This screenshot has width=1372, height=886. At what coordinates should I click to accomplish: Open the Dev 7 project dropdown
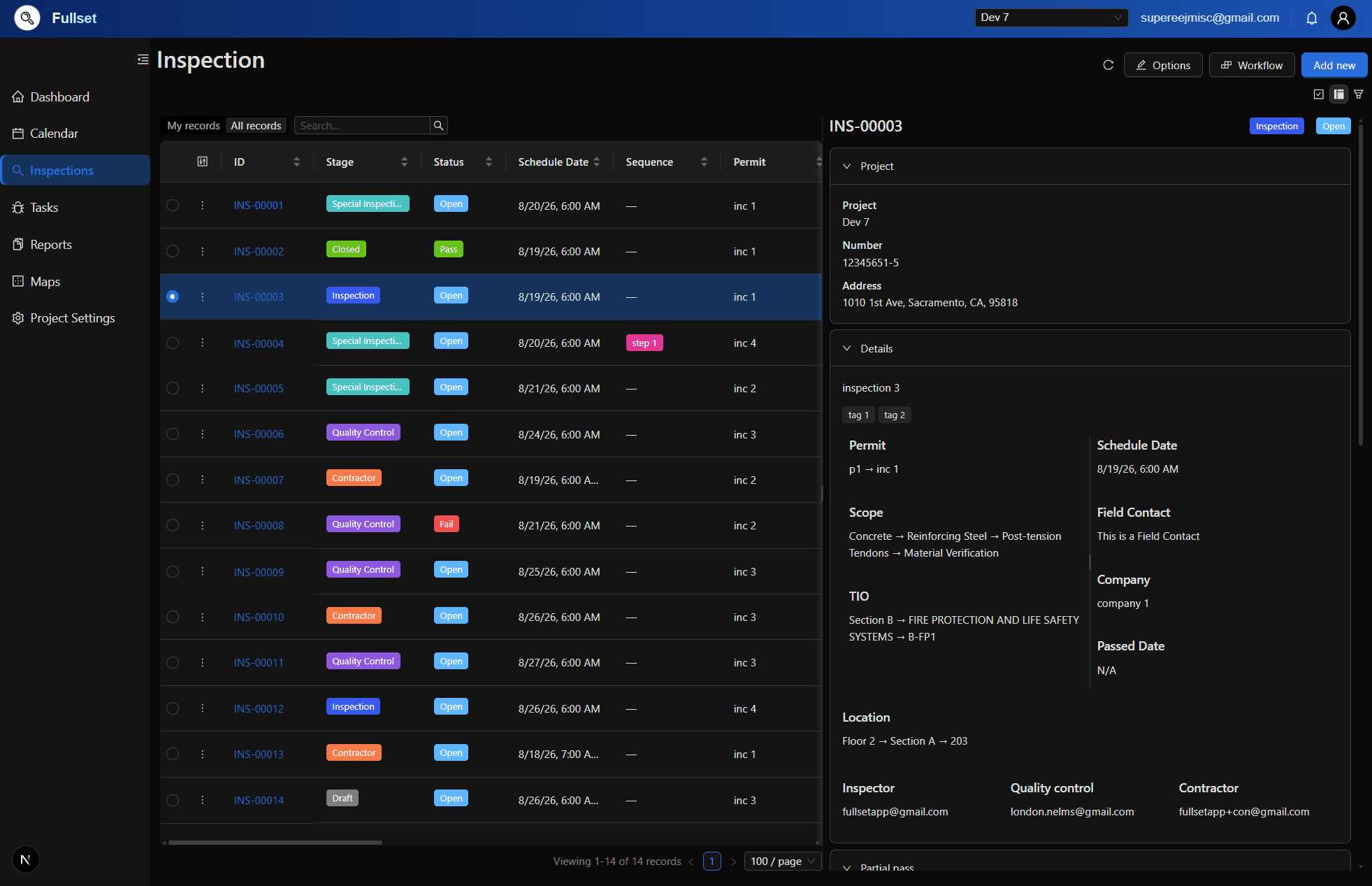point(1051,18)
